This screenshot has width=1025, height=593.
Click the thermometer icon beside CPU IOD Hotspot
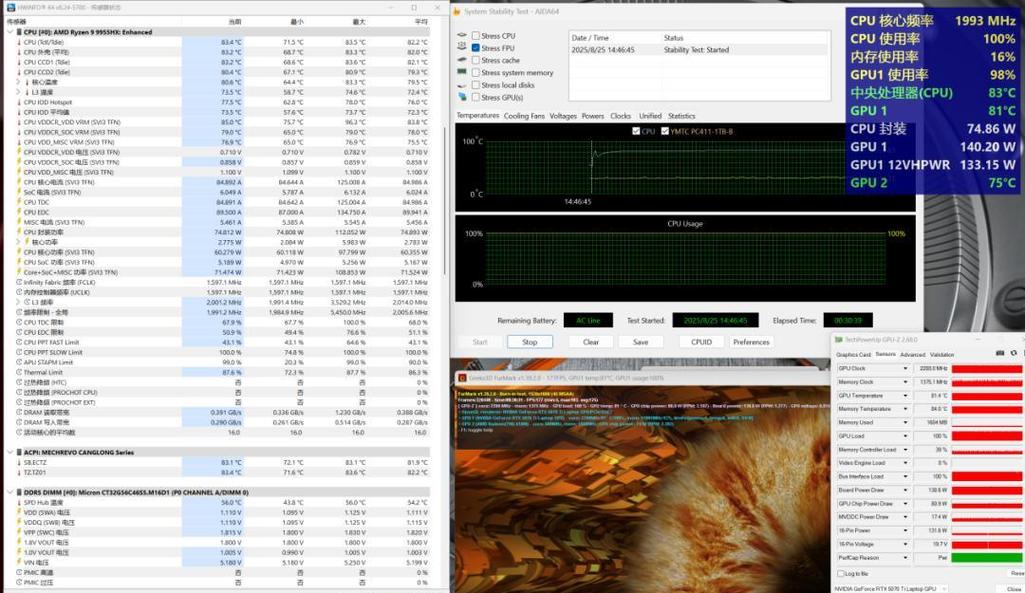point(19,102)
